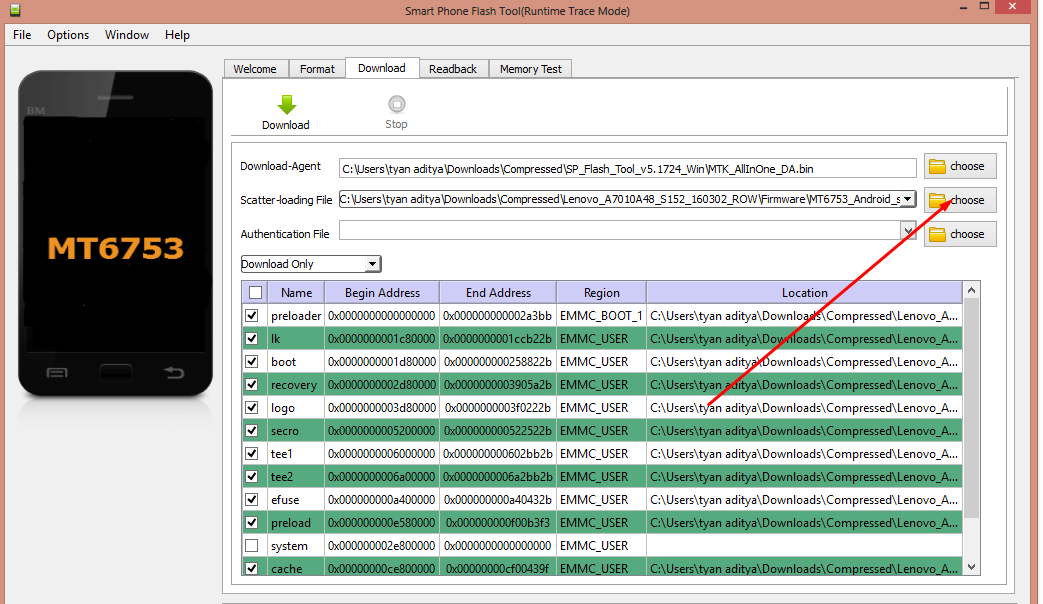Click Download-Agent folder choose icon
Image resolution: width=1043 pixels, height=604 pixels.
[938, 166]
